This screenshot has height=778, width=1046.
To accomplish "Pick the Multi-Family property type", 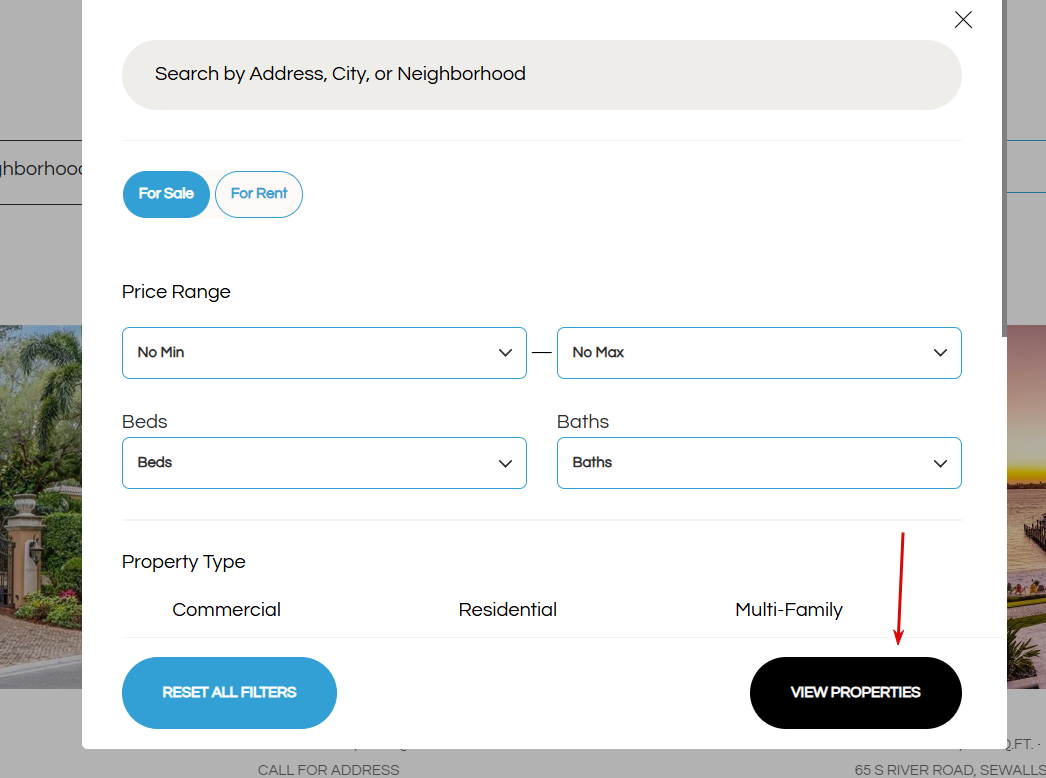I will 789,610.
